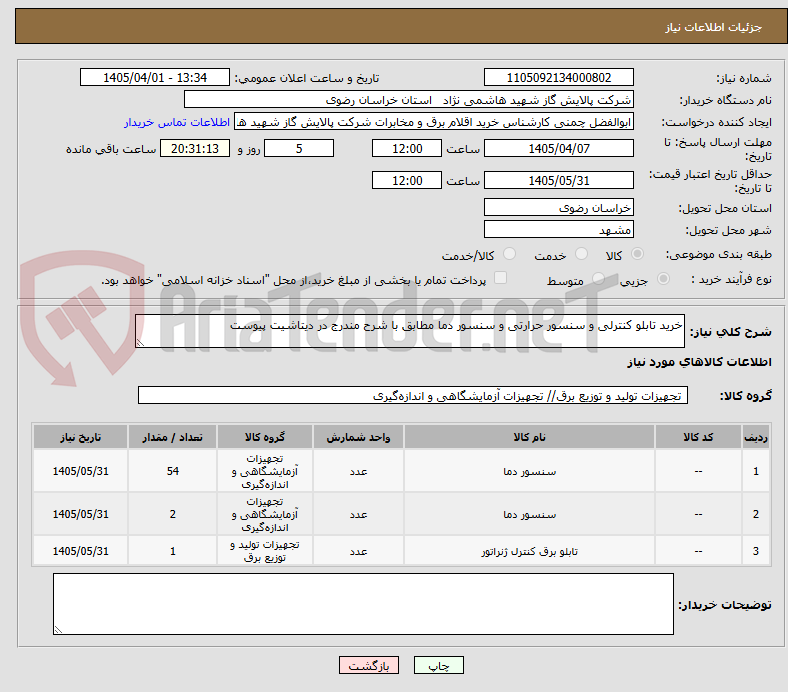The height and width of the screenshot is (692, 788).
Task: Click the quantity 1 cell in row 3
Action: click(172, 551)
